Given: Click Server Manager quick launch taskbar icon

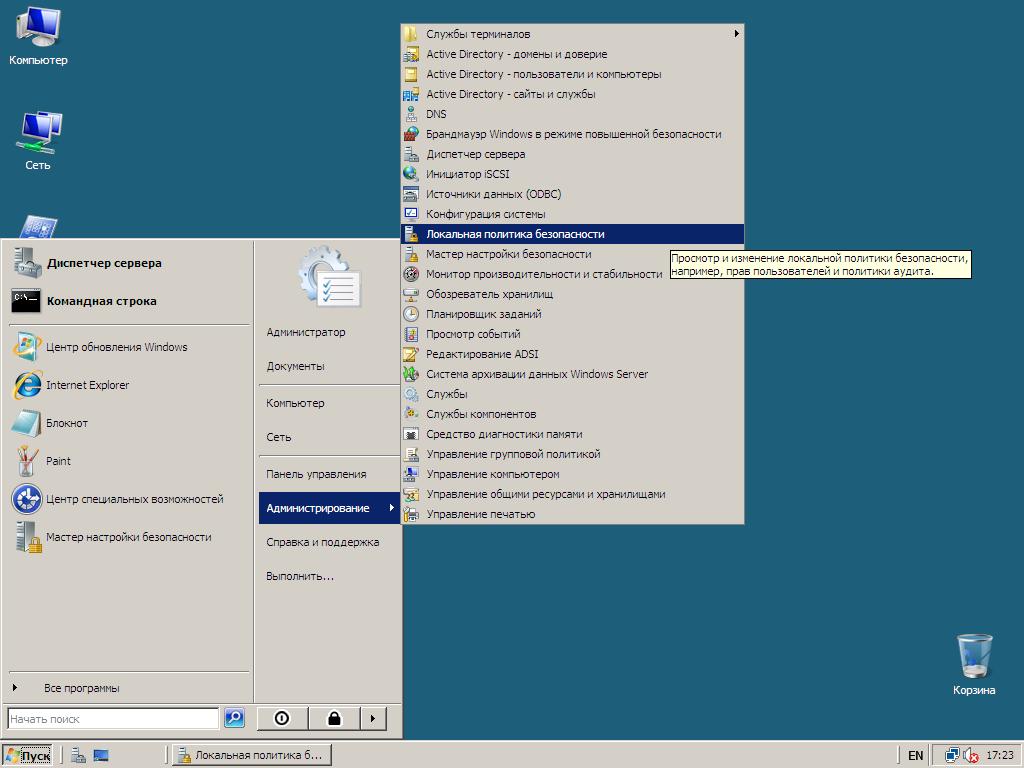Looking at the screenshot, I should tap(78, 755).
